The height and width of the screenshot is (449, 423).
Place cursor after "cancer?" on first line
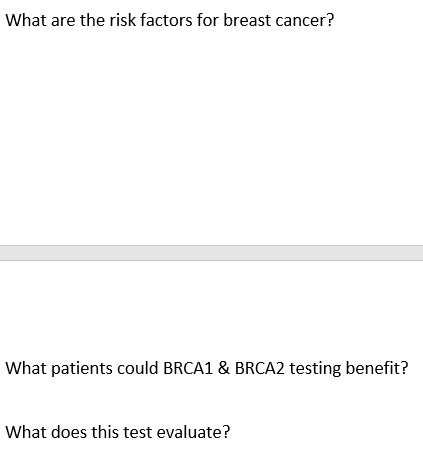click(334, 20)
